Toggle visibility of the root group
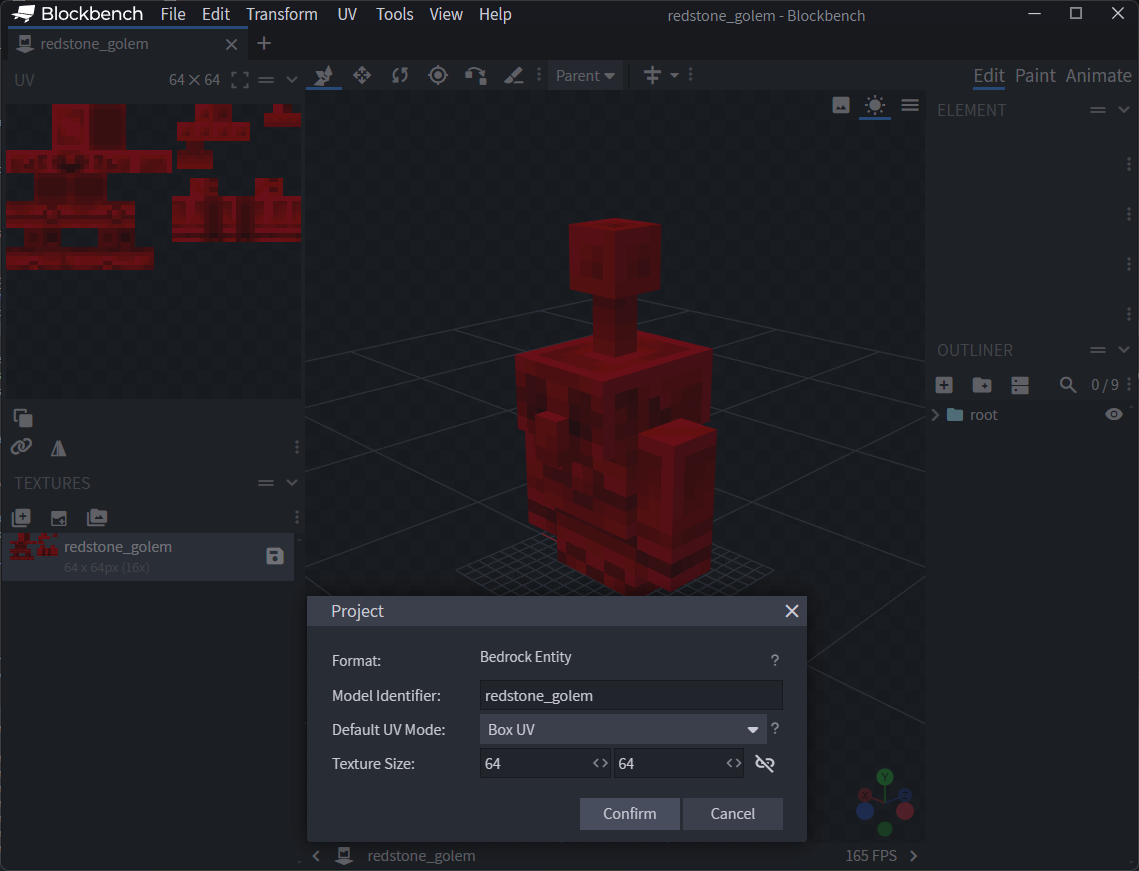1139x871 pixels. [x=1114, y=415]
